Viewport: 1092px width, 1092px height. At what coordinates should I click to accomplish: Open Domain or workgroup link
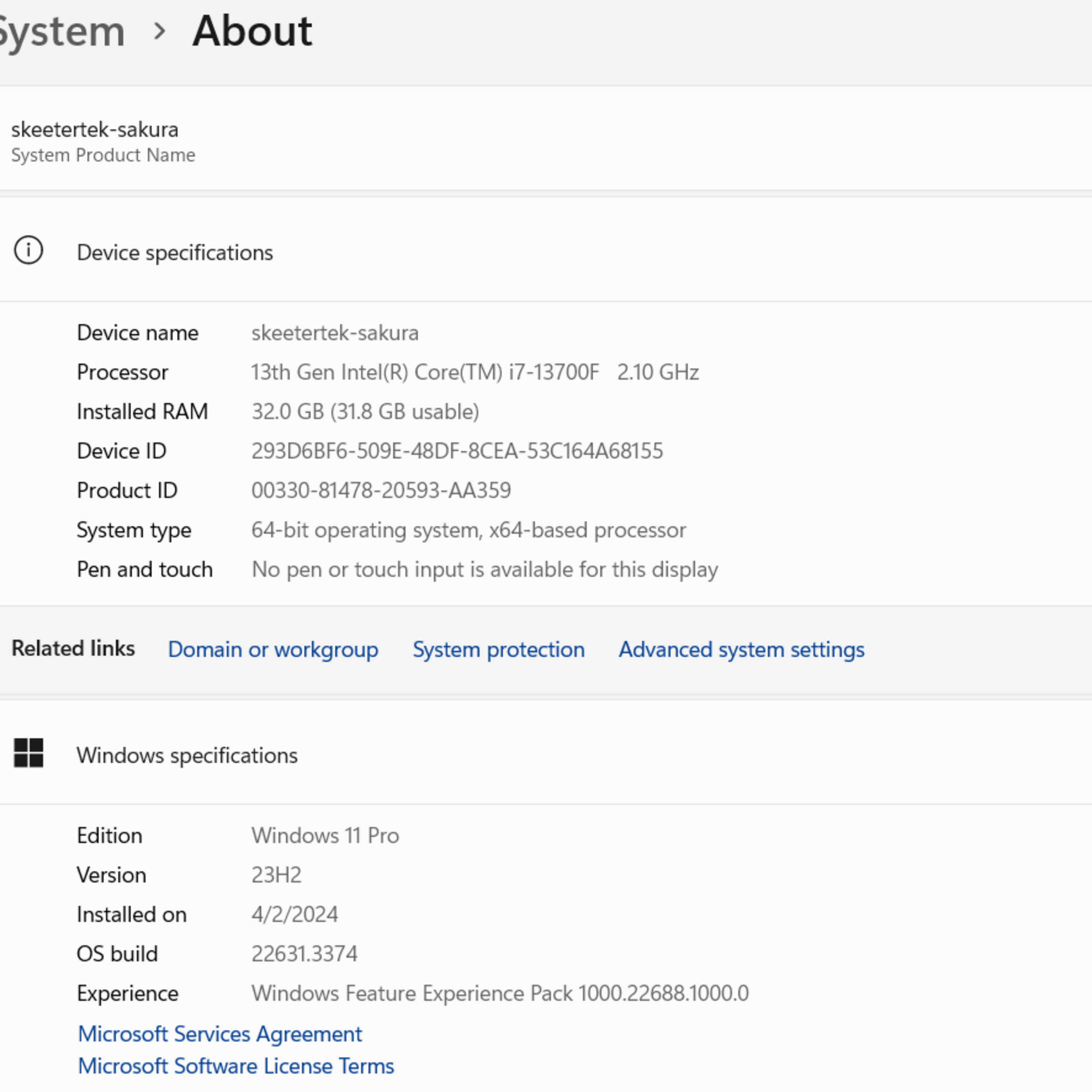[x=273, y=650]
